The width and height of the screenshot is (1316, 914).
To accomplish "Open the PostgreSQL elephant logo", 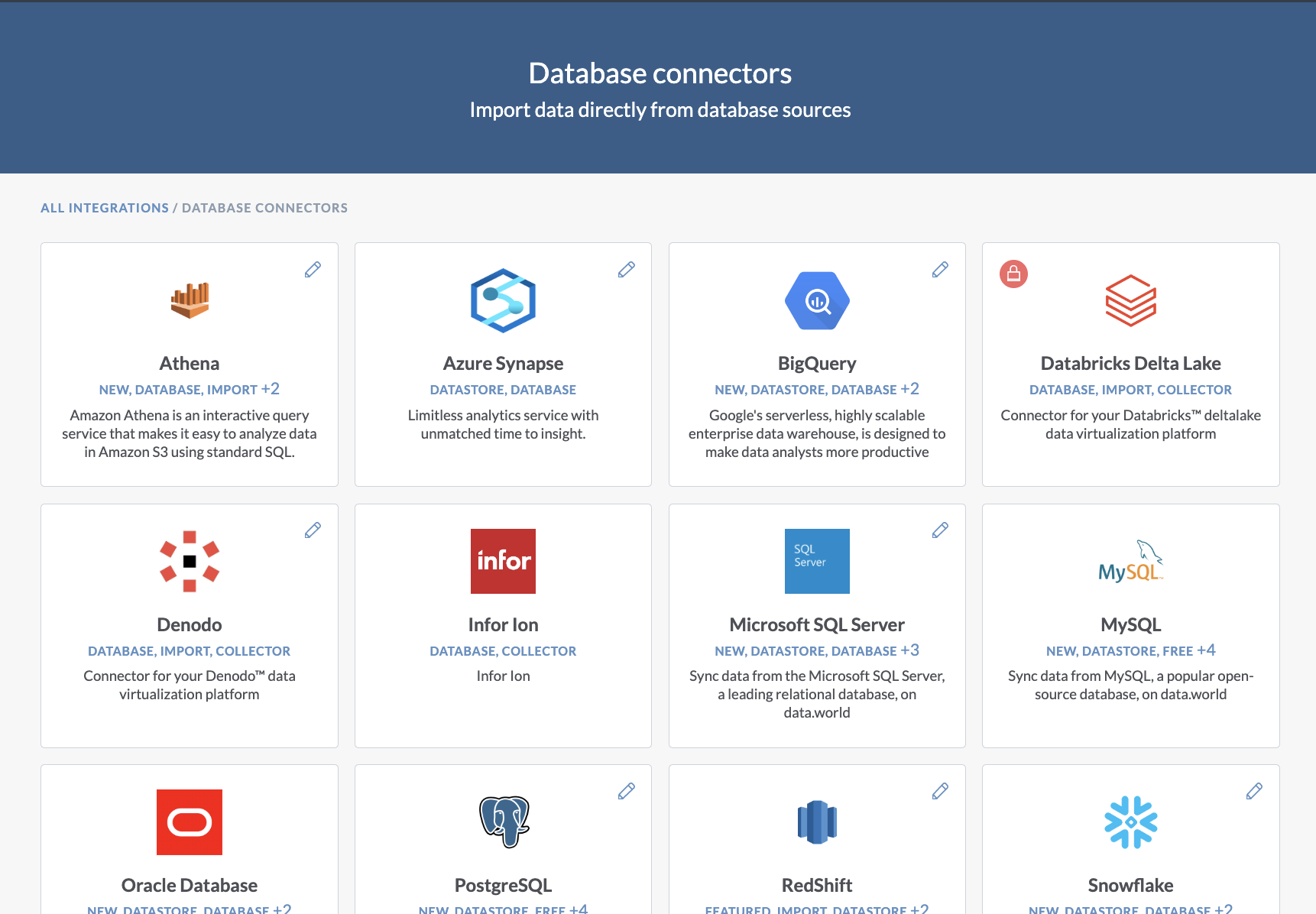I will [x=504, y=822].
